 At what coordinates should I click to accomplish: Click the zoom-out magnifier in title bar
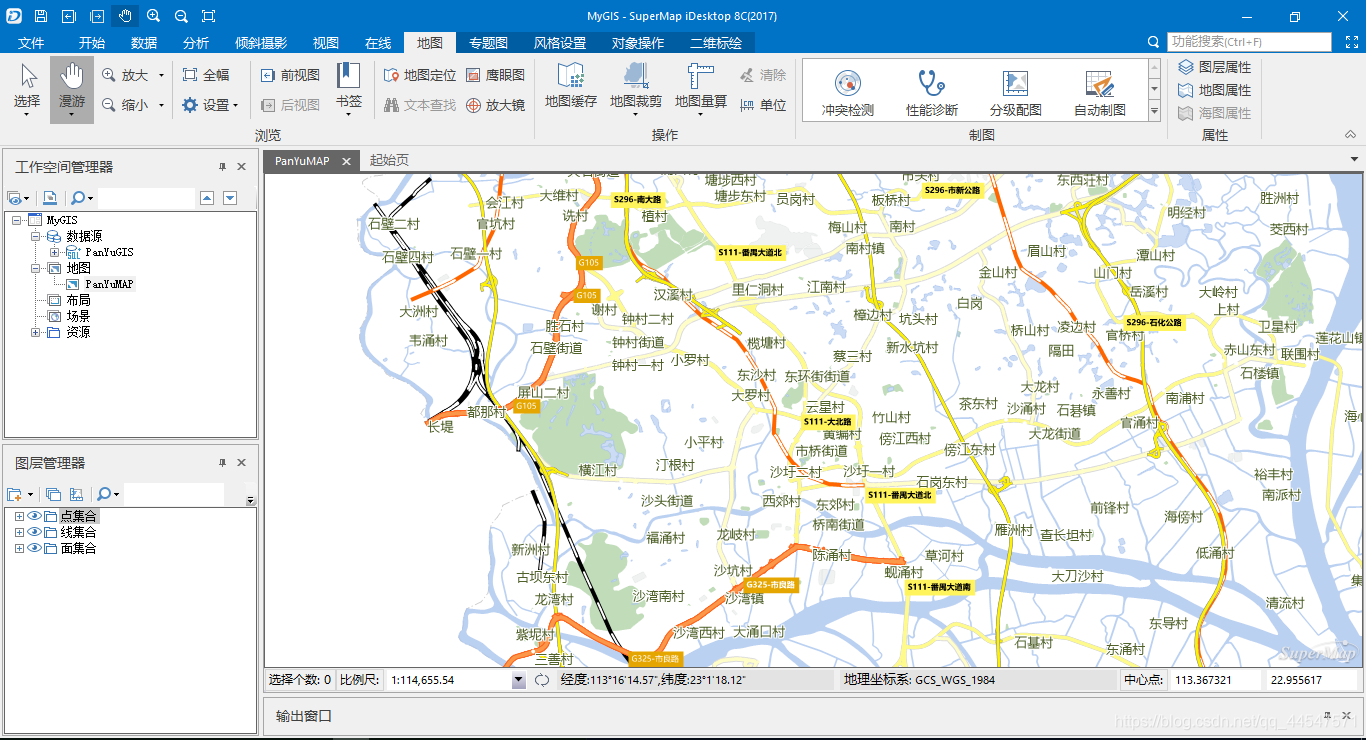pos(181,16)
